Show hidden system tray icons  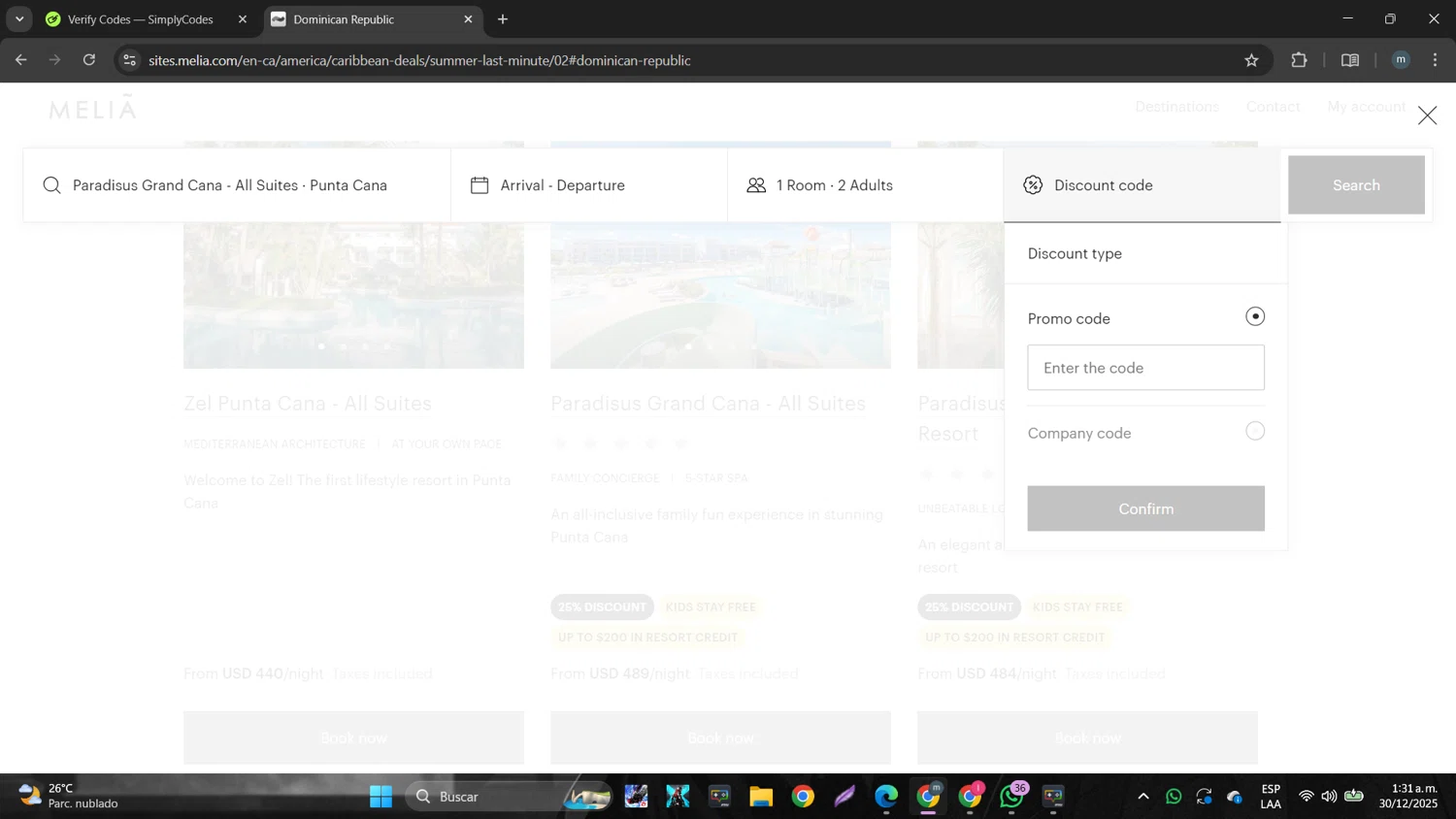(1143, 797)
